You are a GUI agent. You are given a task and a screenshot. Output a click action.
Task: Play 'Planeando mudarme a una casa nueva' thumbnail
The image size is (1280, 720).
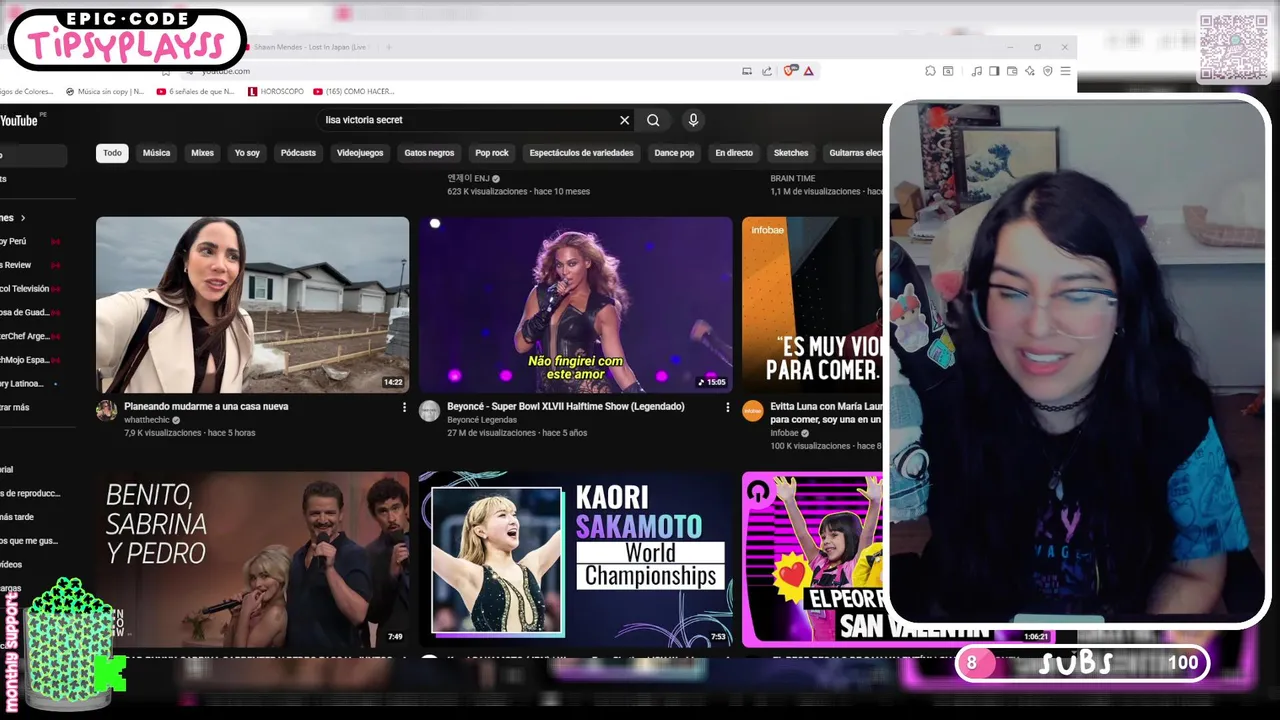tap(252, 305)
